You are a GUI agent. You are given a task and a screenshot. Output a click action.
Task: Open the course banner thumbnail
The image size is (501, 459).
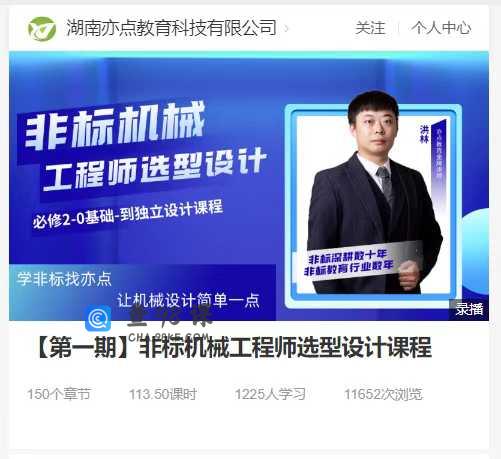click(249, 186)
